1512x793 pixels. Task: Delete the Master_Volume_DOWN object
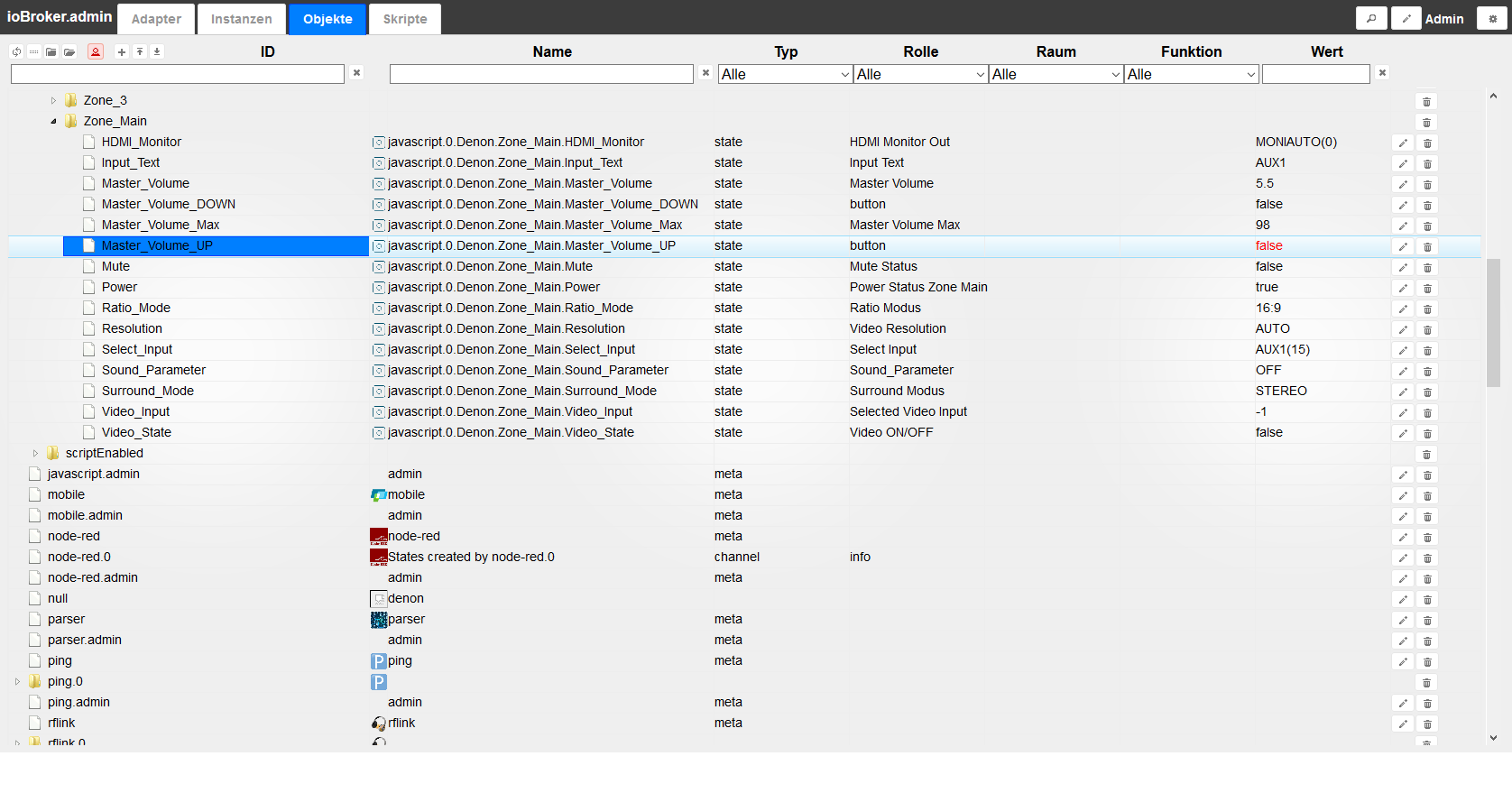pyautogui.click(x=1427, y=205)
